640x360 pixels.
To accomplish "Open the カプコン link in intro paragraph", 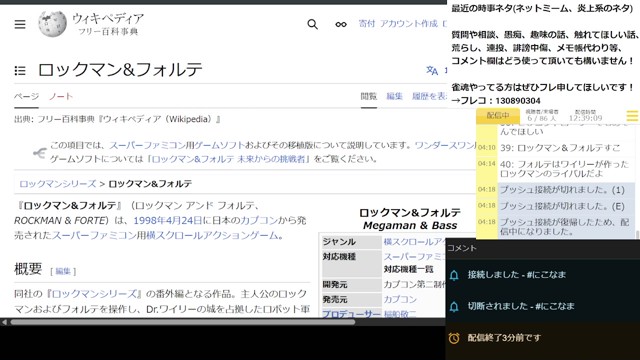I will click(259, 220).
